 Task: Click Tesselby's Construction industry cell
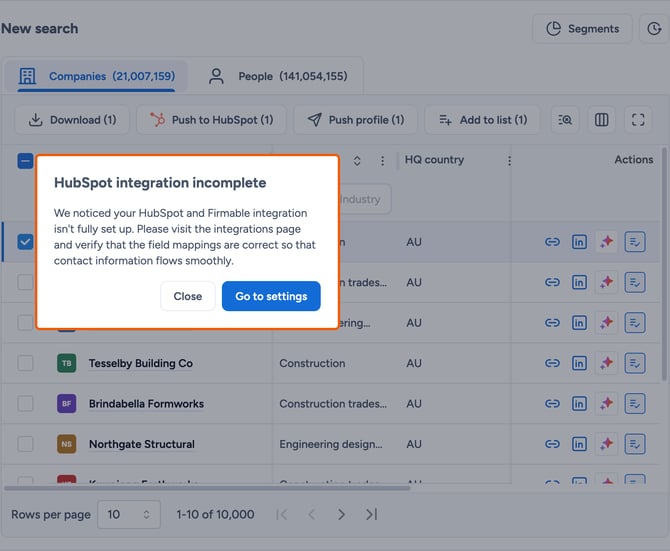[x=312, y=363]
